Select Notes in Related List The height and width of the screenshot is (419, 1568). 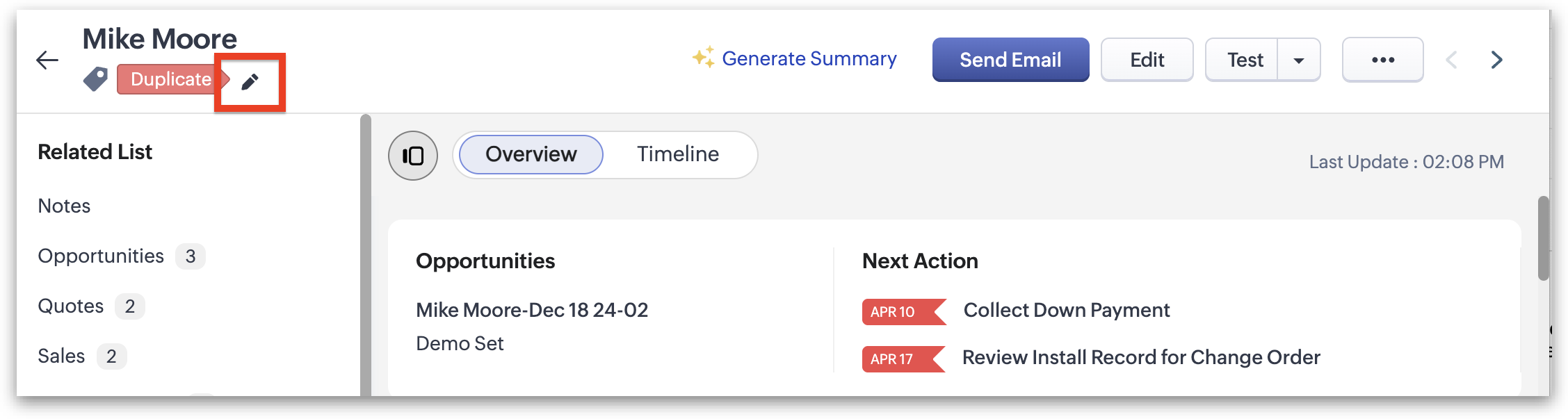[64, 206]
